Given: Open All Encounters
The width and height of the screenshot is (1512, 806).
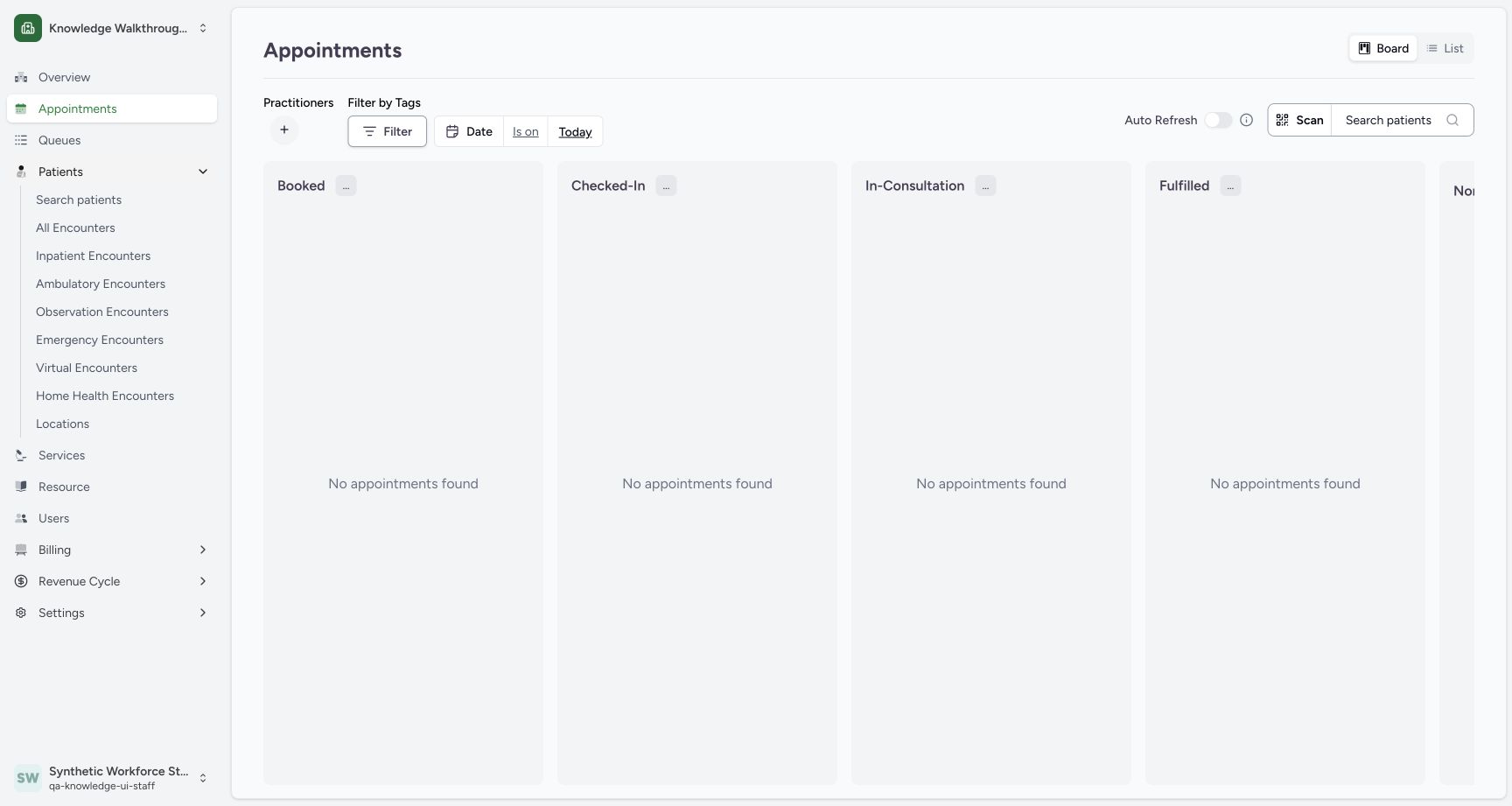Looking at the screenshot, I should click(75, 228).
